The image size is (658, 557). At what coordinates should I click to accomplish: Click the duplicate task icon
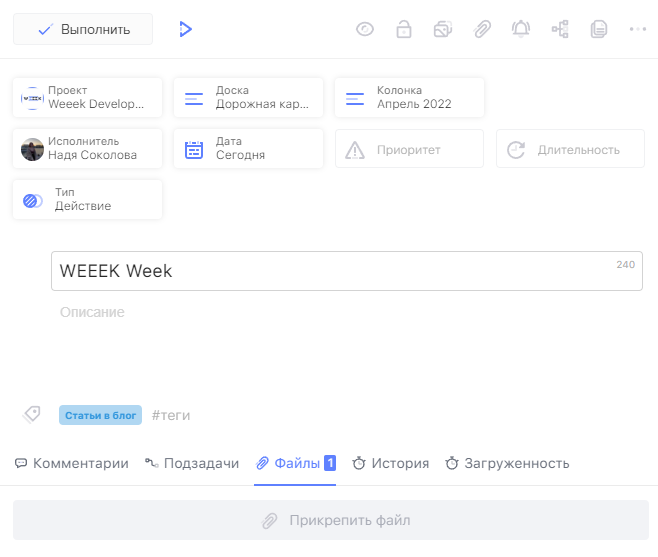click(x=442, y=29)
